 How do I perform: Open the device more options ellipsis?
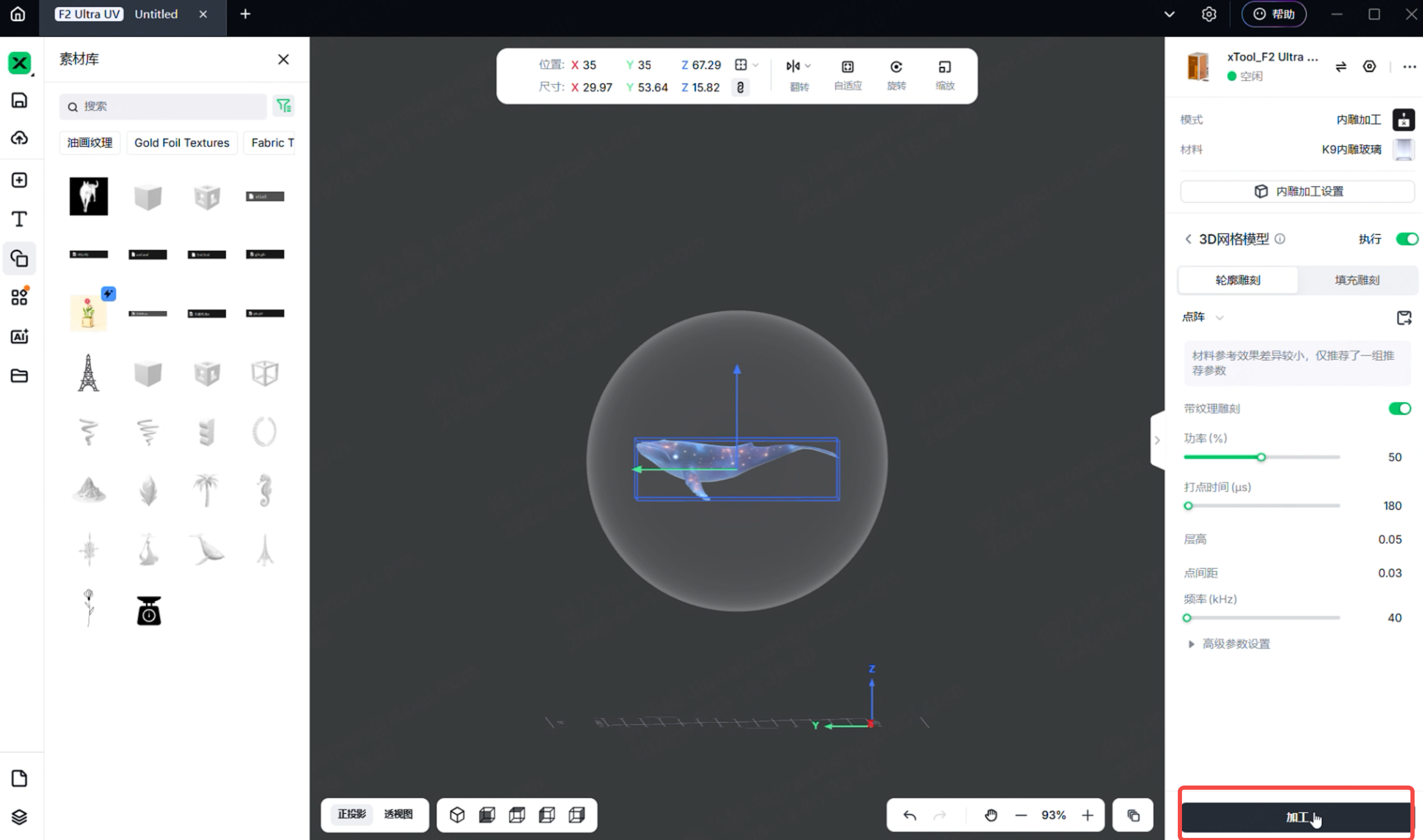[x=1409, y=67]
